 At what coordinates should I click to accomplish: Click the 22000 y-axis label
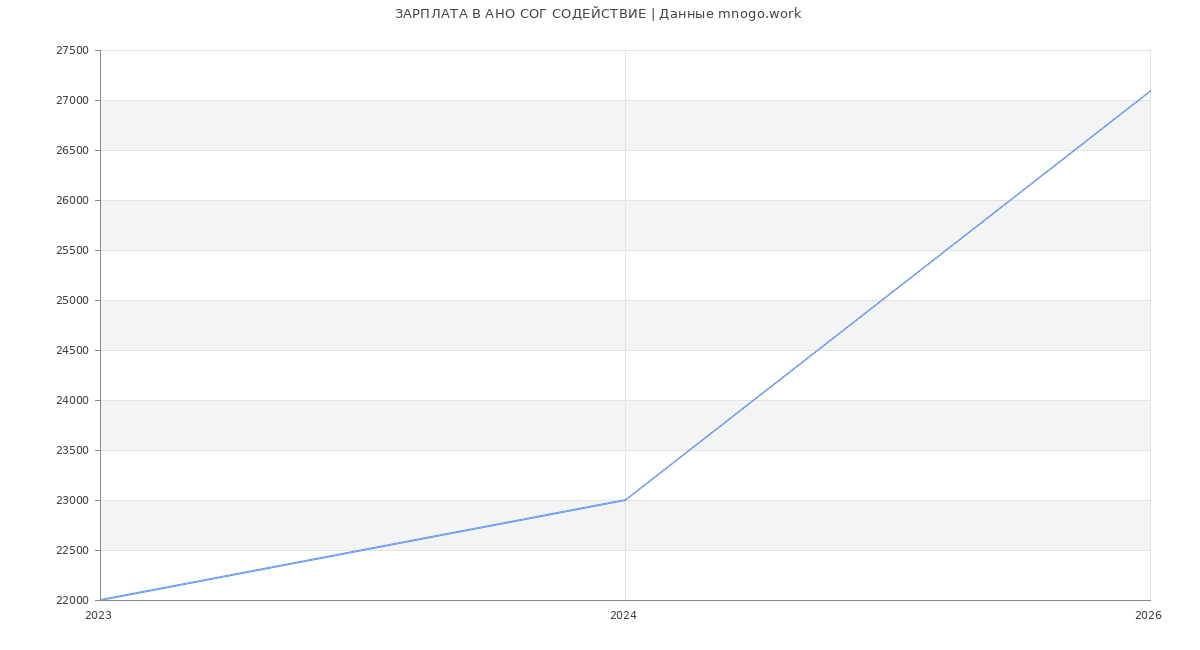[72, 600]
